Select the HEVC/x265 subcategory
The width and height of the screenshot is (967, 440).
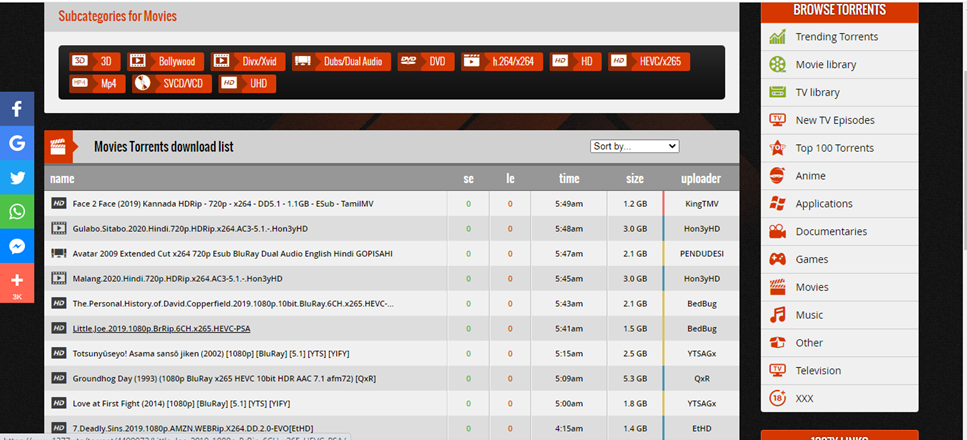648,62
